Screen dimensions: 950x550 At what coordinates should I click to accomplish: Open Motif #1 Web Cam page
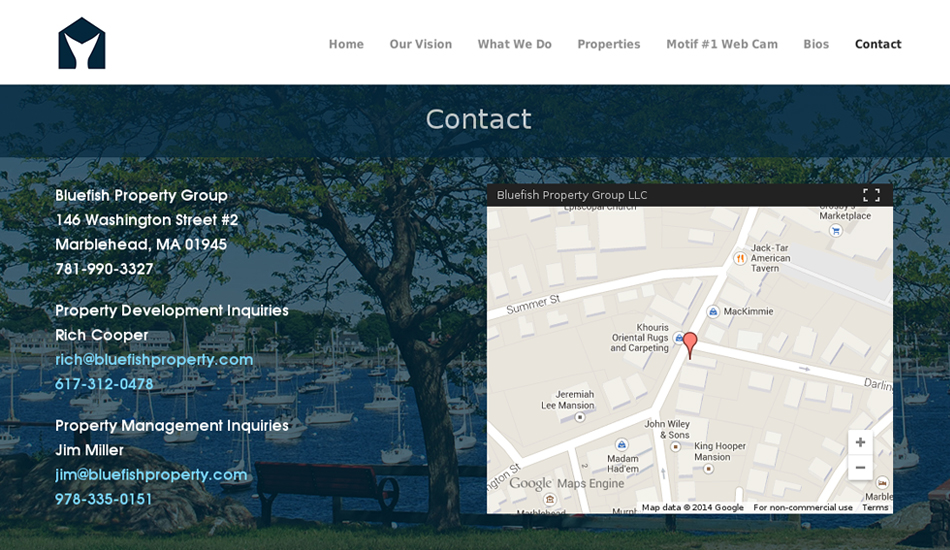(722, 44)
